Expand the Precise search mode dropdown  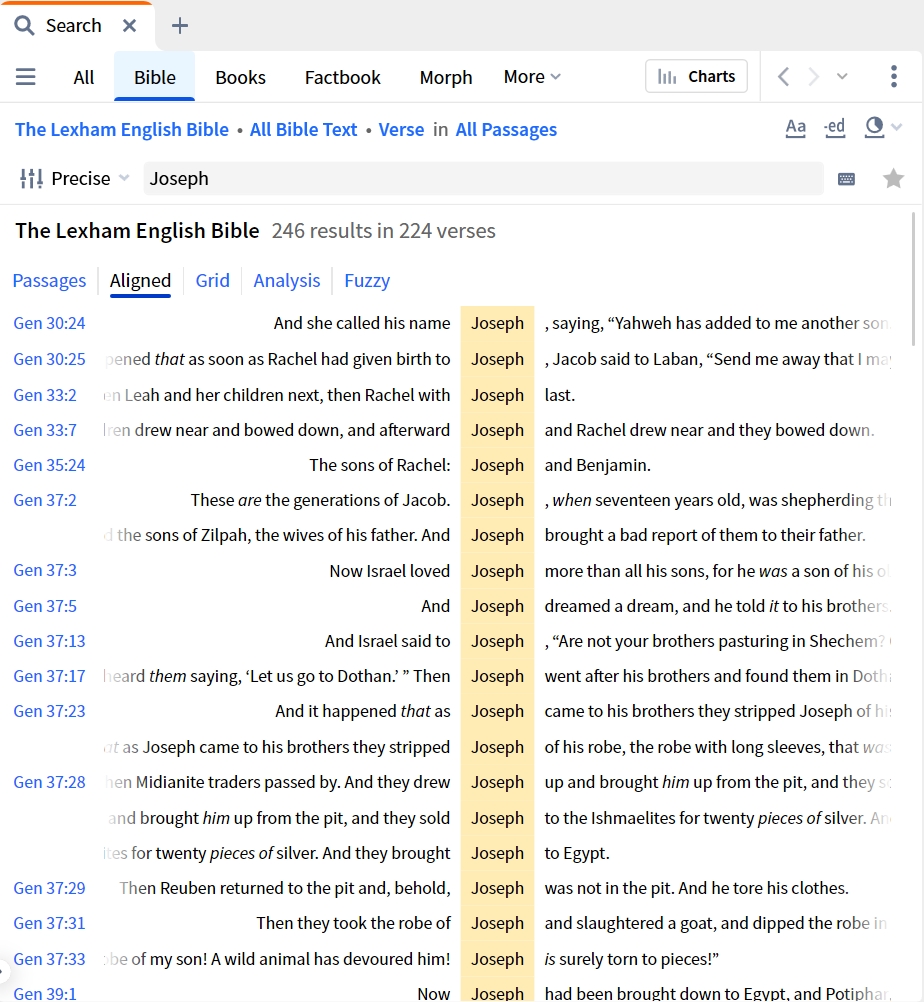124,178
